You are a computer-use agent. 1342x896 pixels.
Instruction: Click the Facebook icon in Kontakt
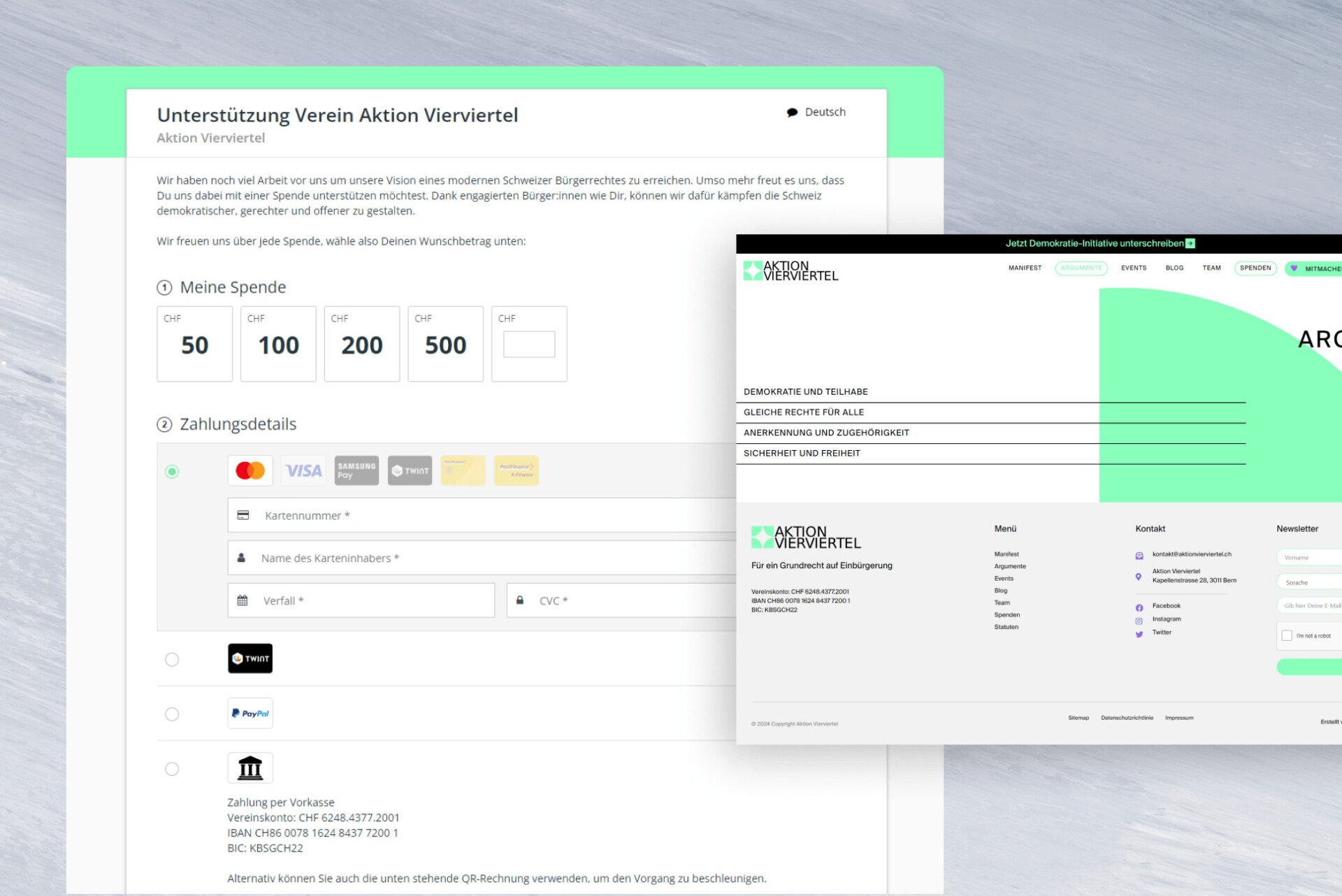(x=1139, y=607)
